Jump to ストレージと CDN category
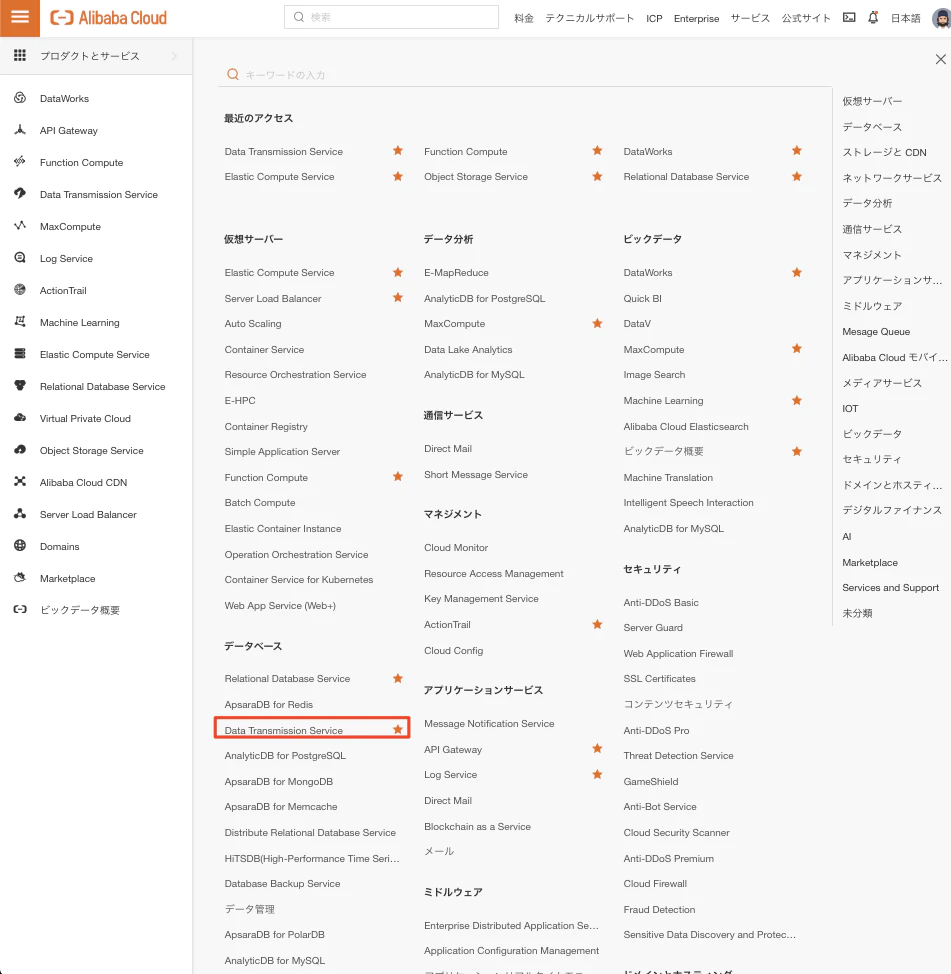This screenshot has height=974, width=951. 884,152
